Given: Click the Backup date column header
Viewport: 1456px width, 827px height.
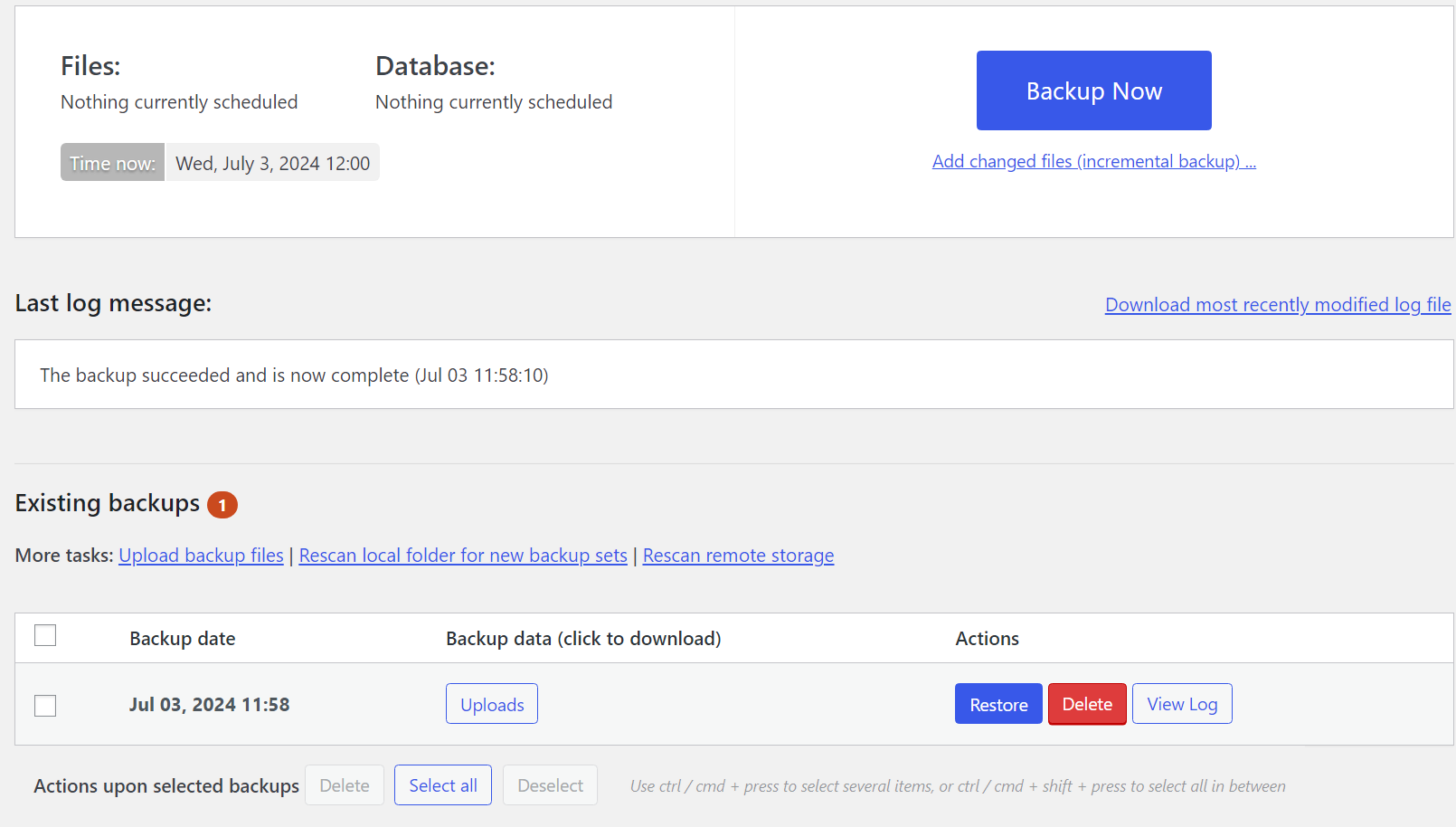Looking at the screenshot, I should click(x=182, y=638).
